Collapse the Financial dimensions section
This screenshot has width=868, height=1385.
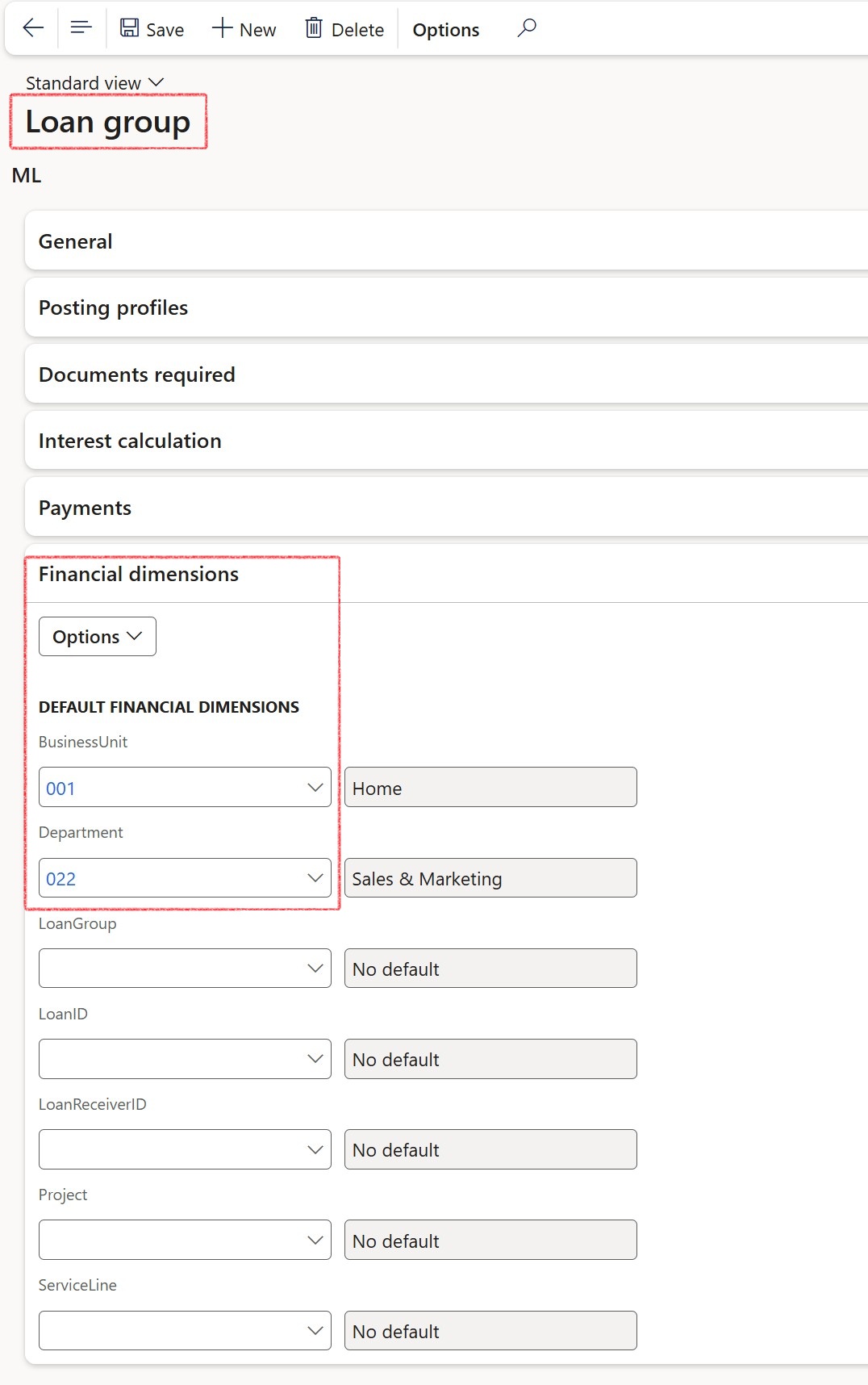tap(139, 574)
